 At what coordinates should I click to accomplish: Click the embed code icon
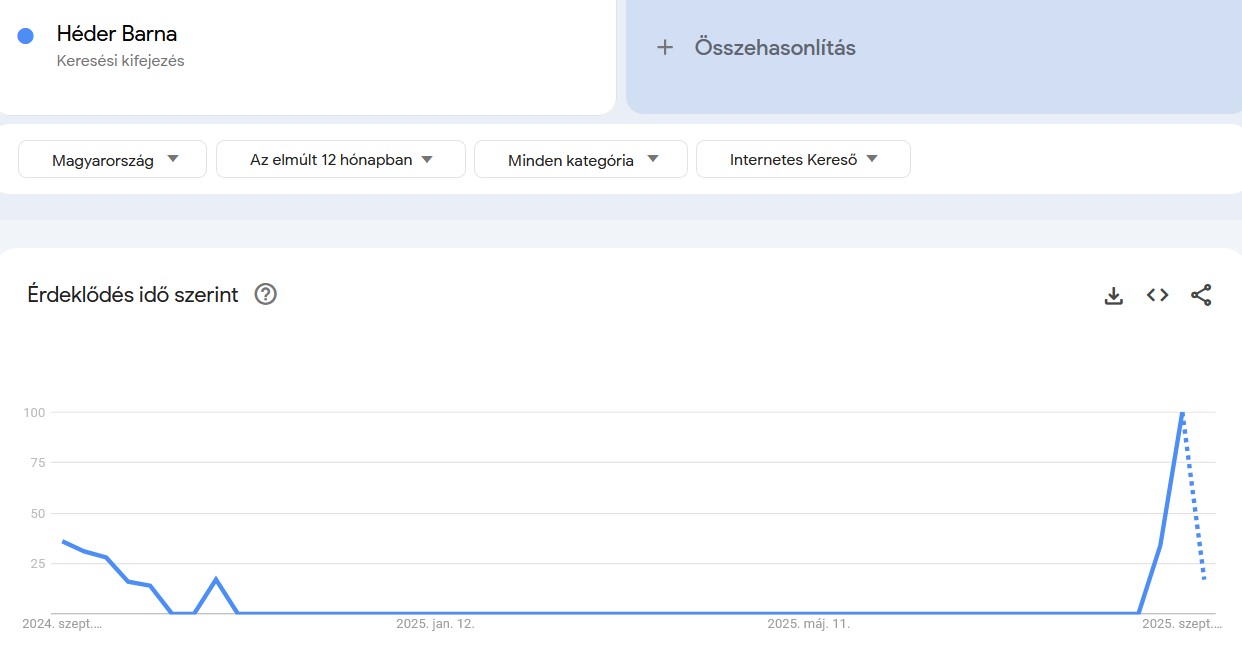click(1156, 295)
